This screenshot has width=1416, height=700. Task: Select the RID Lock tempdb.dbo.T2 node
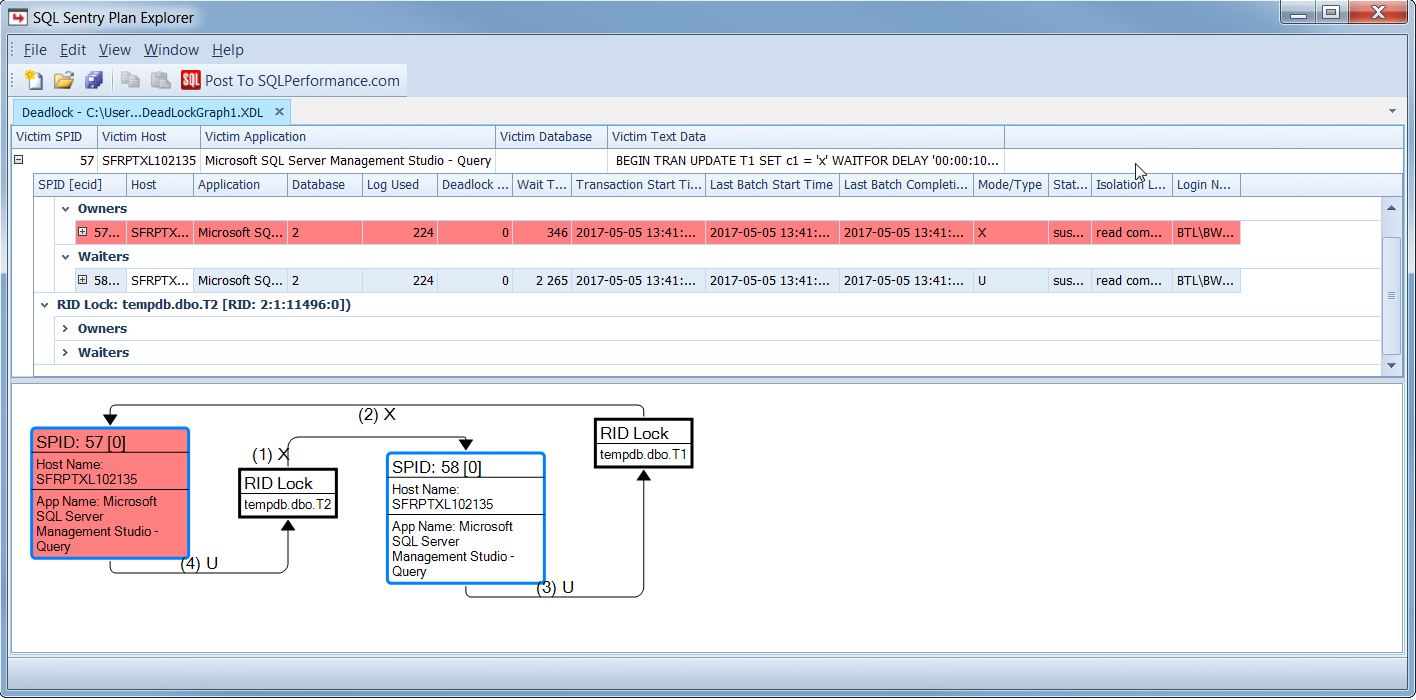point(288,493)
